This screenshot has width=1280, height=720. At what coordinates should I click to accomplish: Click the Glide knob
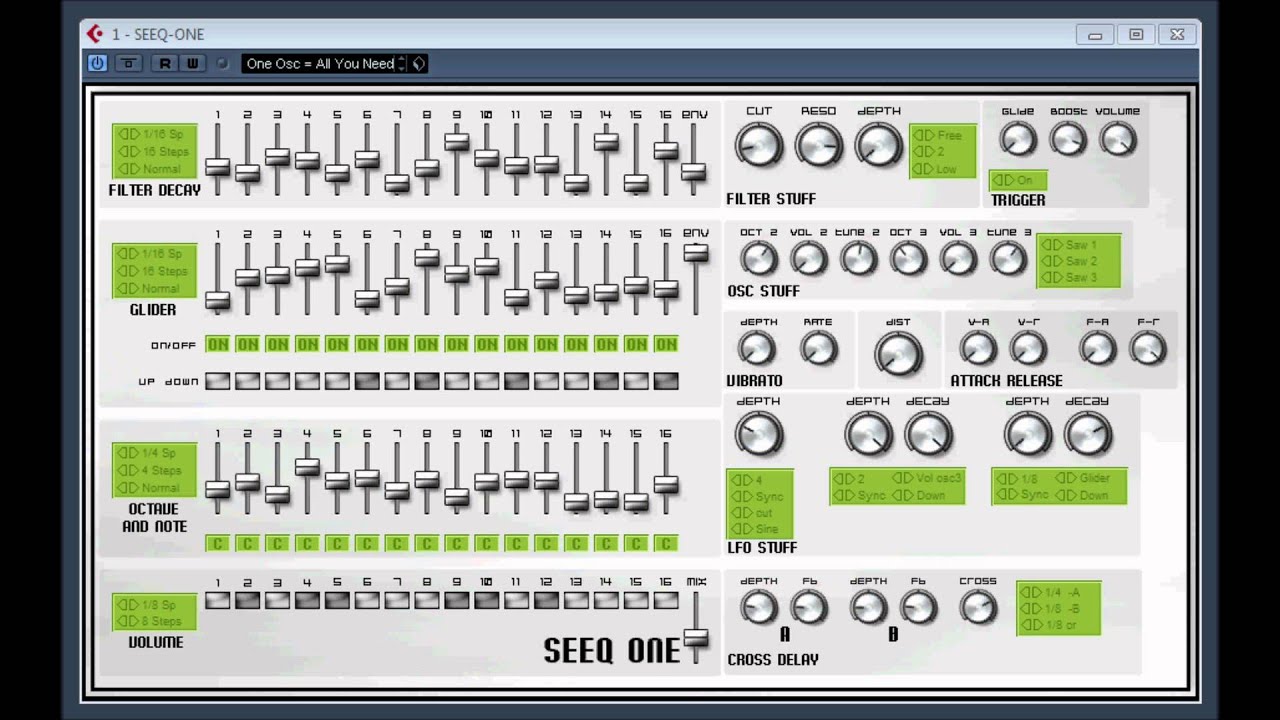1018,138
